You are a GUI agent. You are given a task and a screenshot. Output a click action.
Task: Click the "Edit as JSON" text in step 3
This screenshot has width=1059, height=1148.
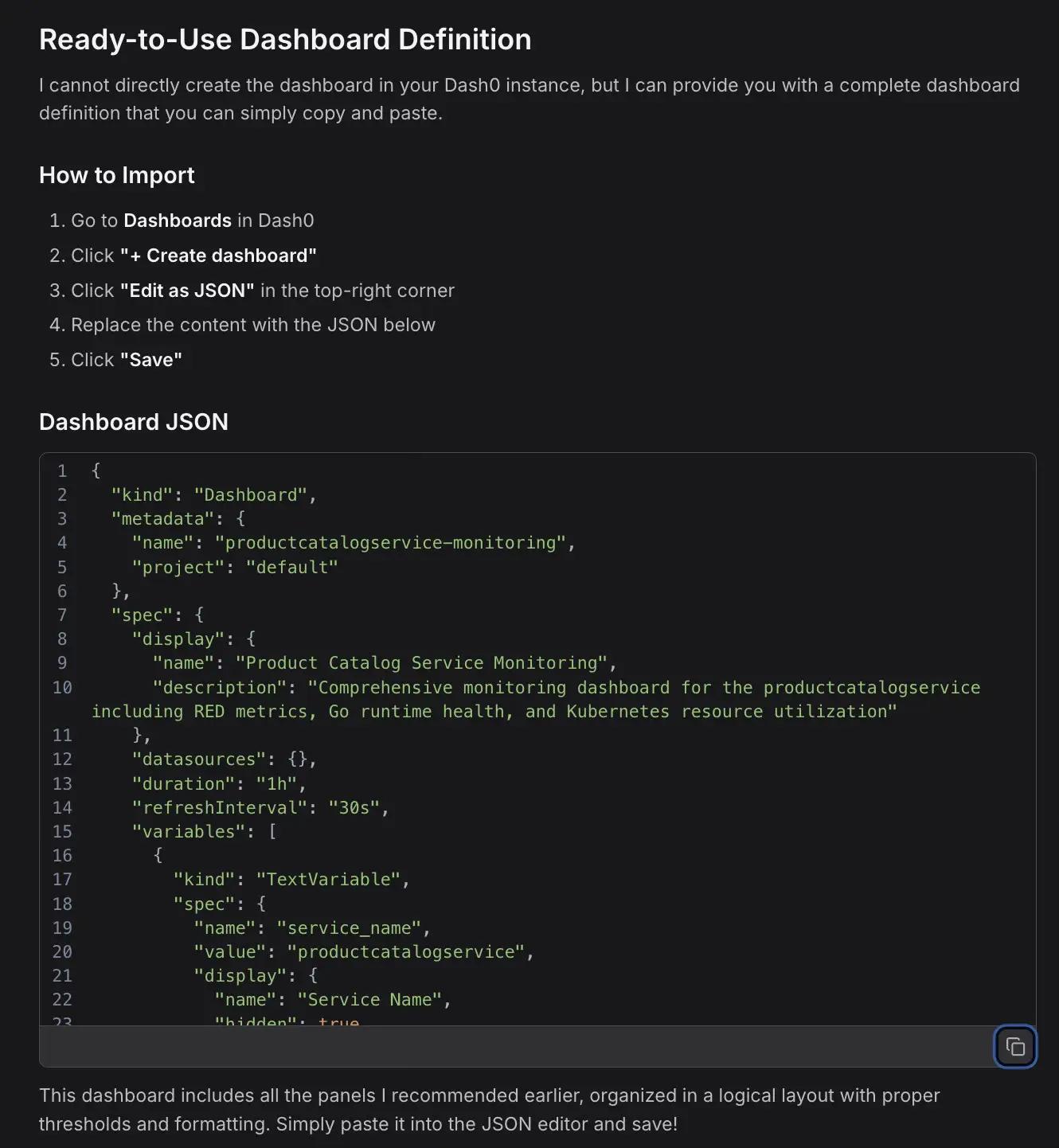pos(187,291)
